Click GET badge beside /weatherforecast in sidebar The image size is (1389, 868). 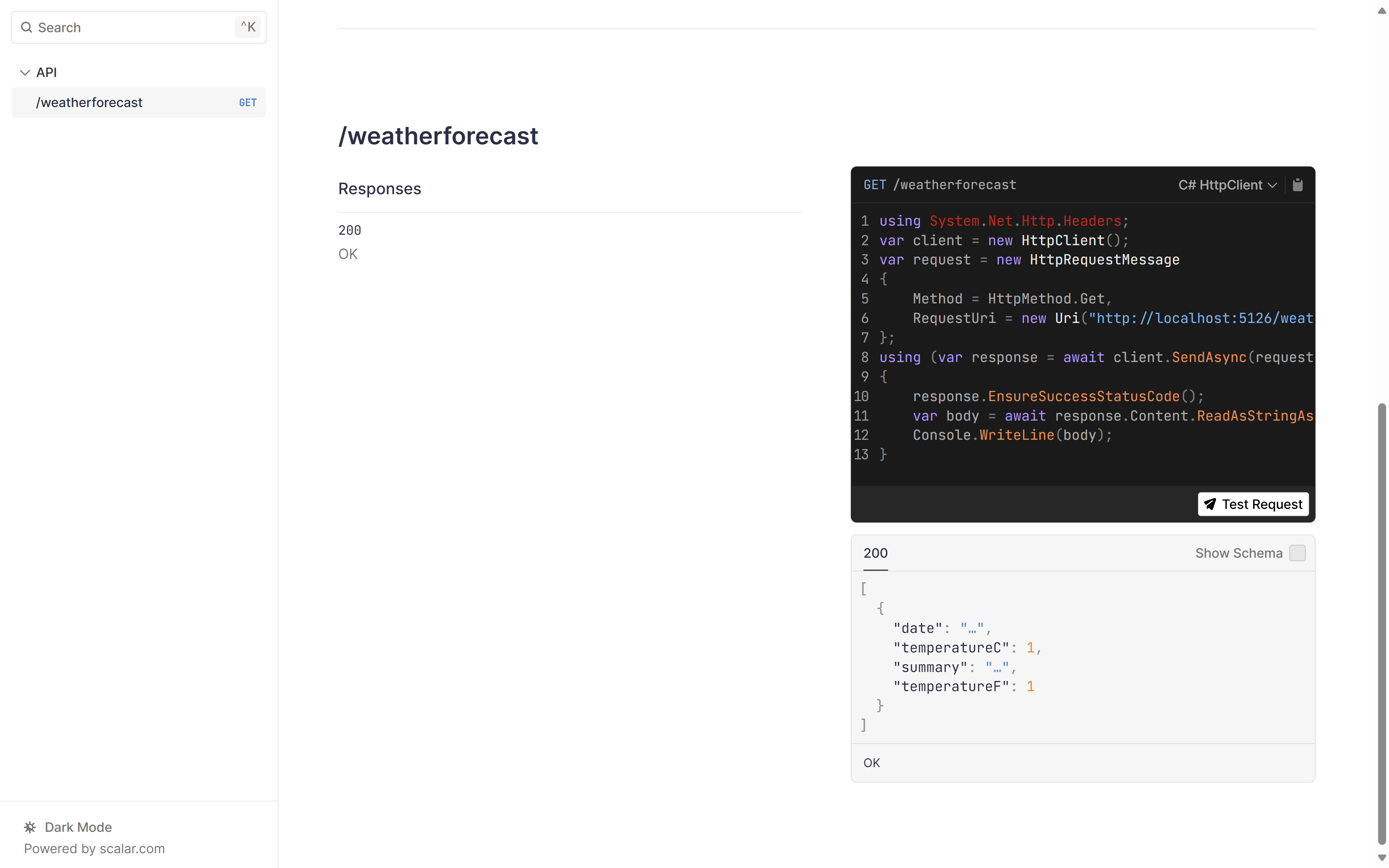[247, 103]
